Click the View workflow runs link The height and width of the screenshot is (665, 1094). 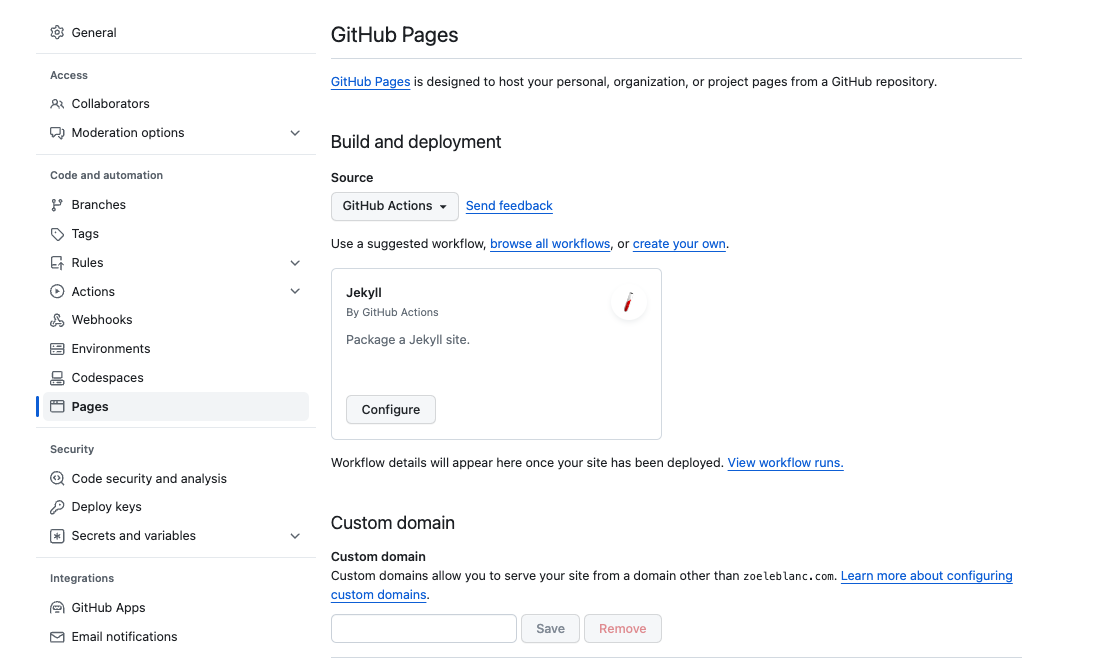(785, 463)
